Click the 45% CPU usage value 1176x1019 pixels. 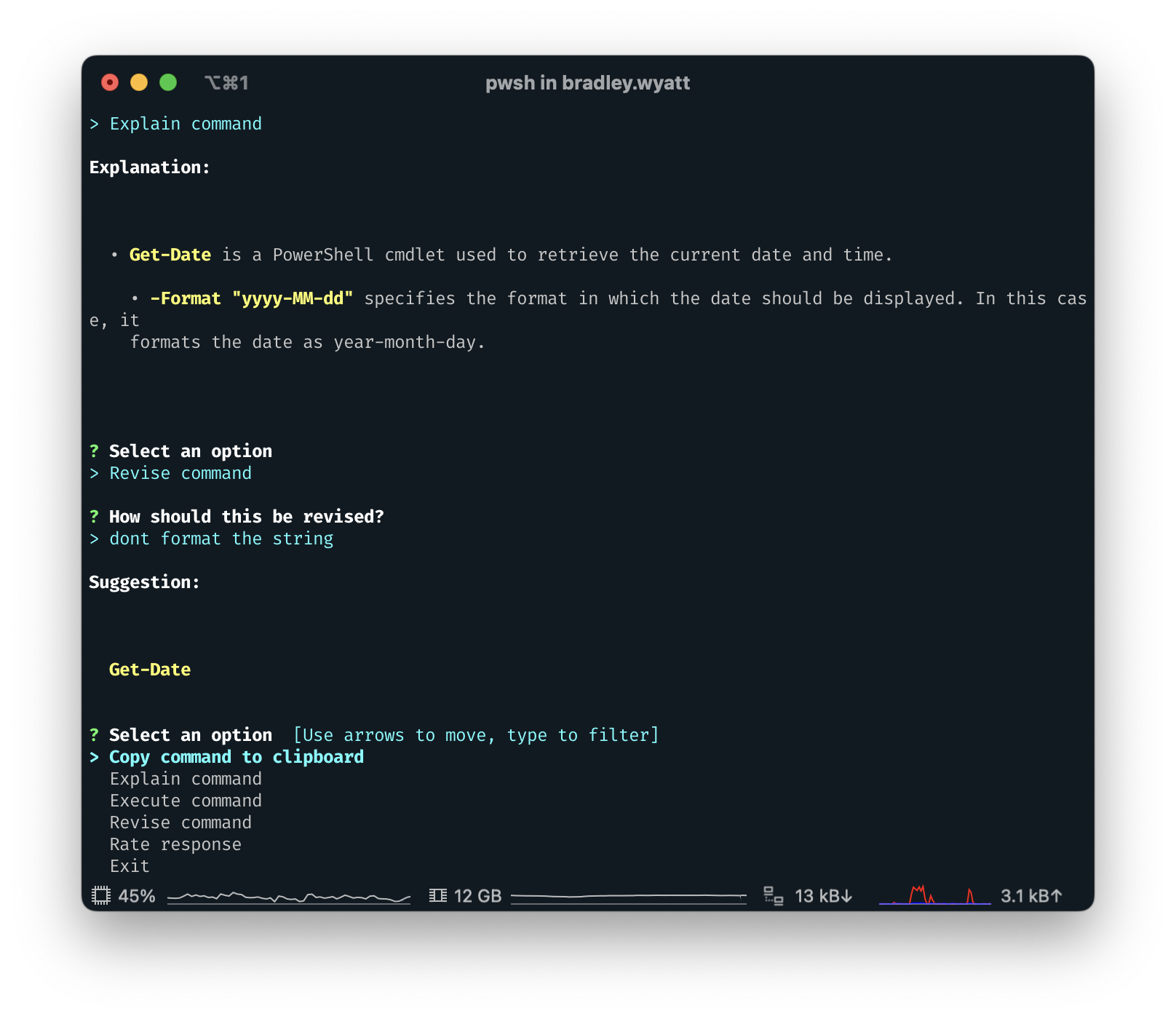pyautogui.click(x=137, y=896)
